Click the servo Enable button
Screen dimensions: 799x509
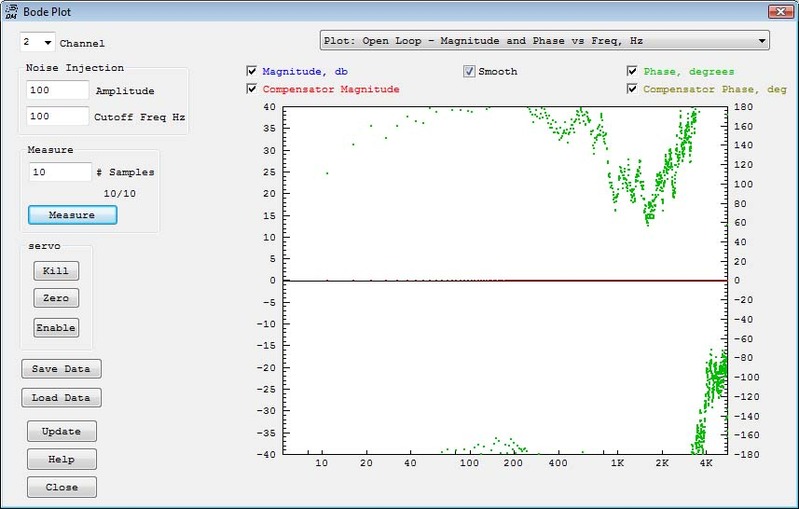[55, 327]
